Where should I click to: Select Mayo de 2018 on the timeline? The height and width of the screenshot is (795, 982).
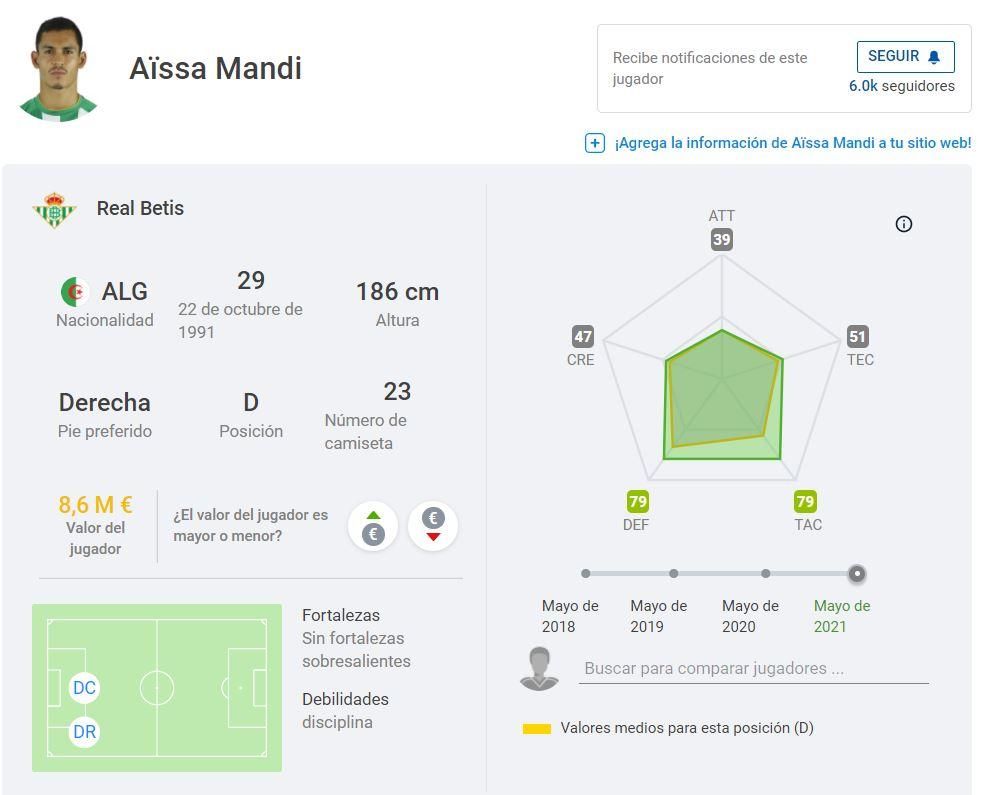tap(586, 574)
